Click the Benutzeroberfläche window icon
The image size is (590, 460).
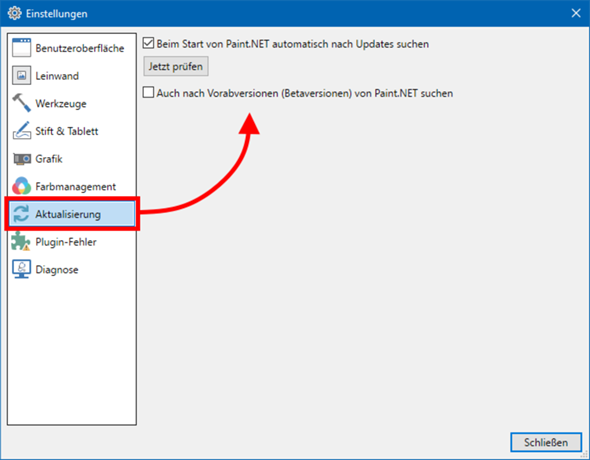click(21, 48)
